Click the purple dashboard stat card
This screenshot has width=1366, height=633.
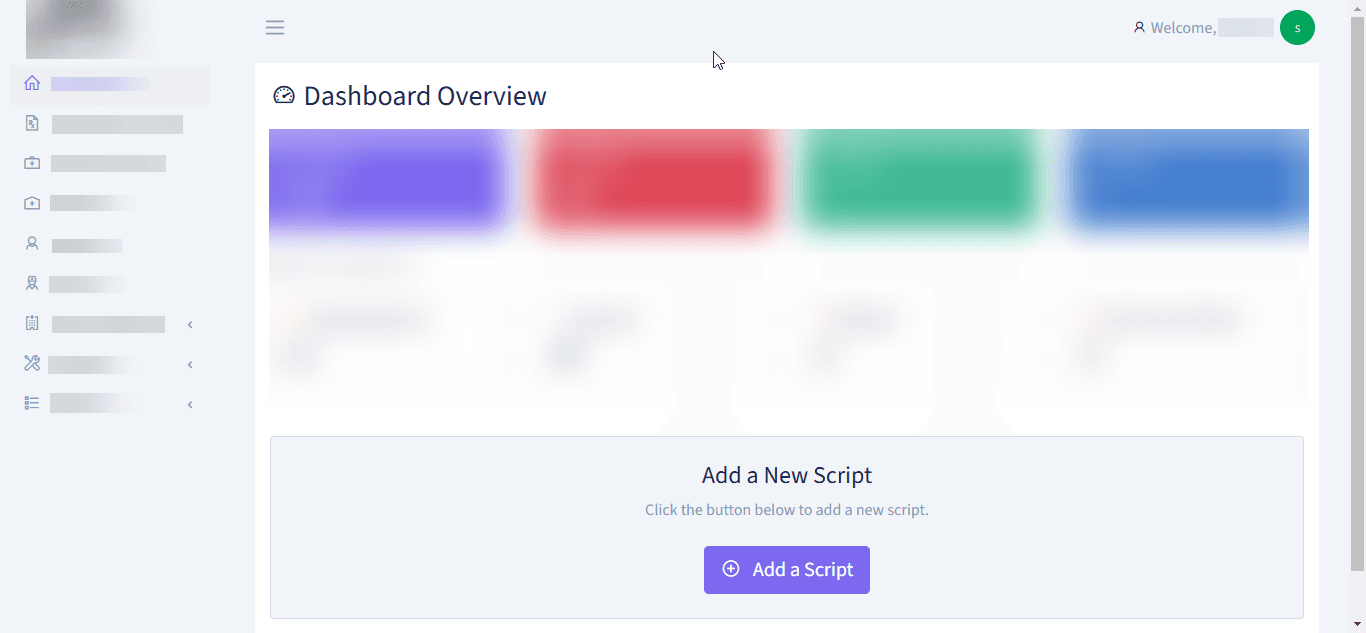click(388, 182)
